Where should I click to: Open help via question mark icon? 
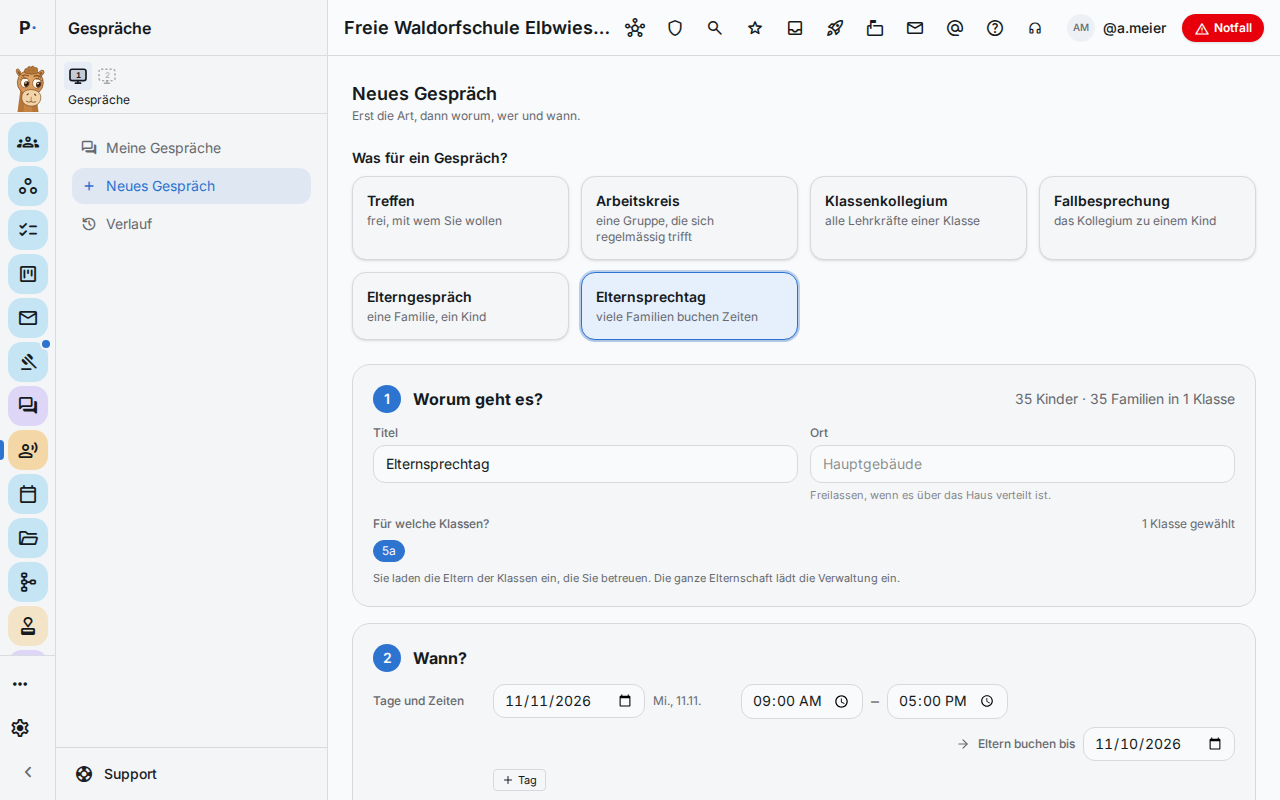click(995, 28)
